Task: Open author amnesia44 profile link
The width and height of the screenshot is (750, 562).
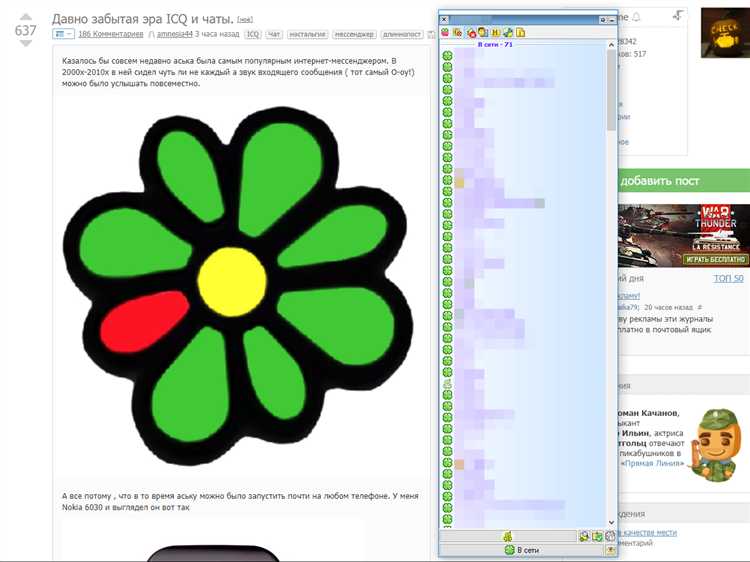Action: pos(175,34)
